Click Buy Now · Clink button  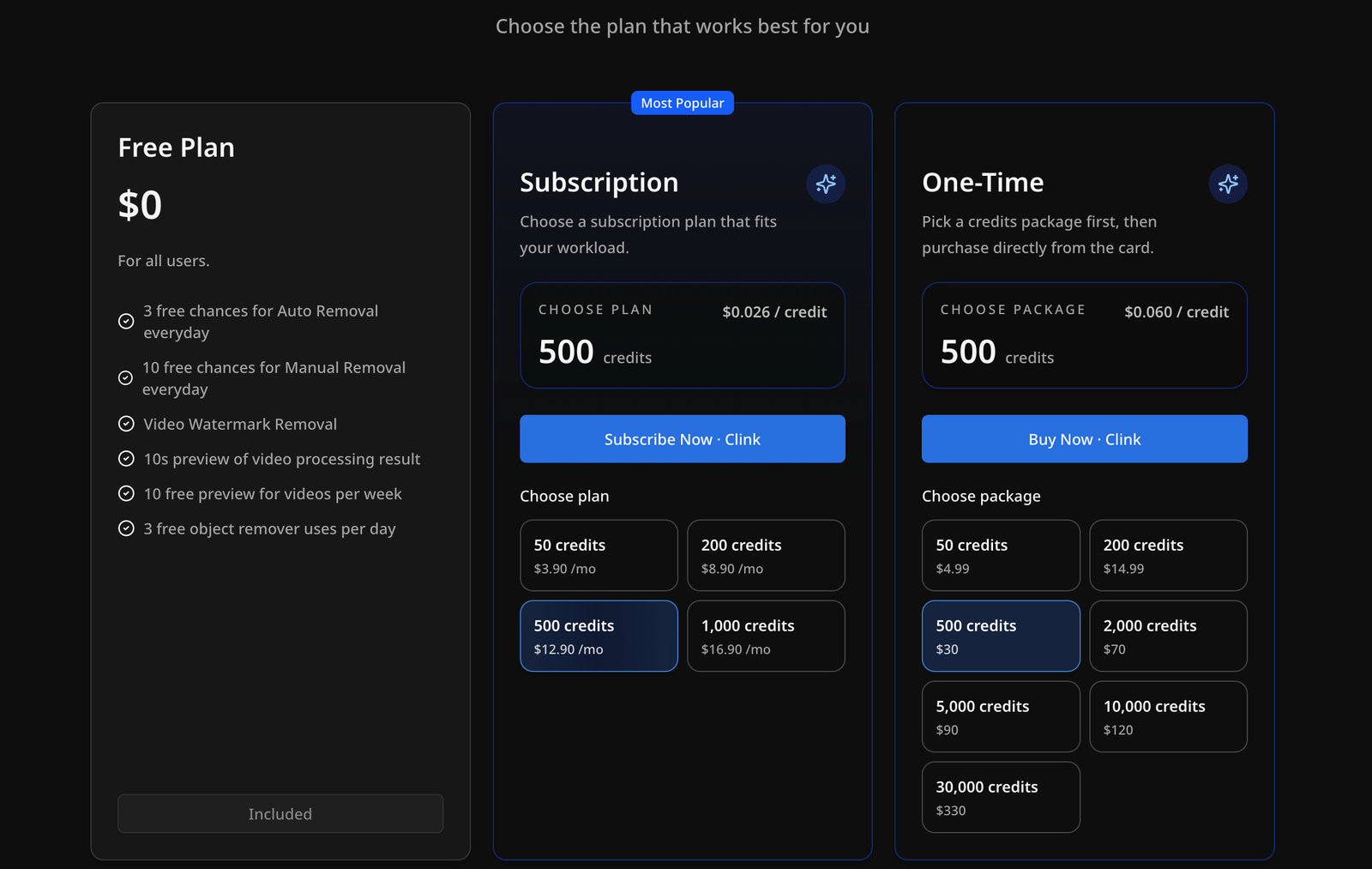coord(1085,439)
